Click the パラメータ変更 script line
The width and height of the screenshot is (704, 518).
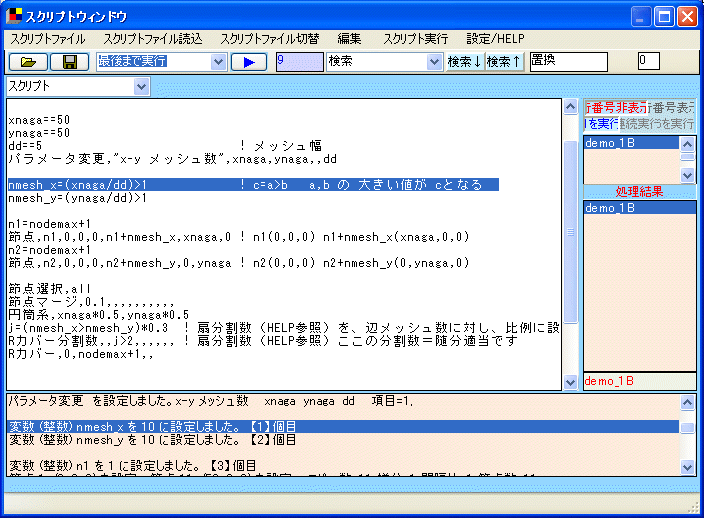coord(172,159)
